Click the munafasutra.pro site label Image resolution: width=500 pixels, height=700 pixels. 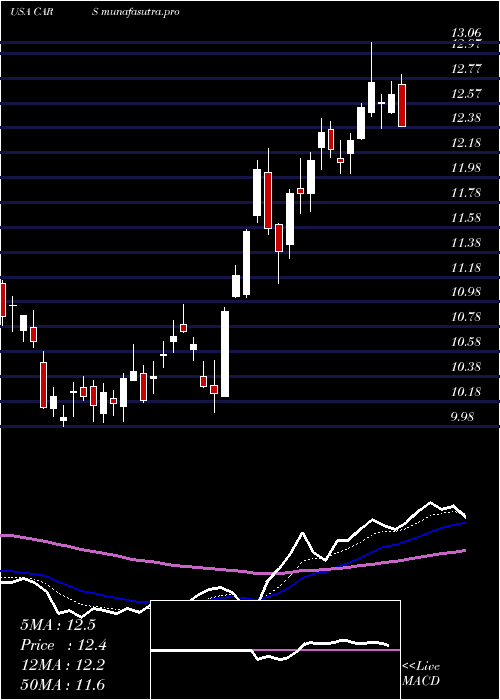point(140,12)
